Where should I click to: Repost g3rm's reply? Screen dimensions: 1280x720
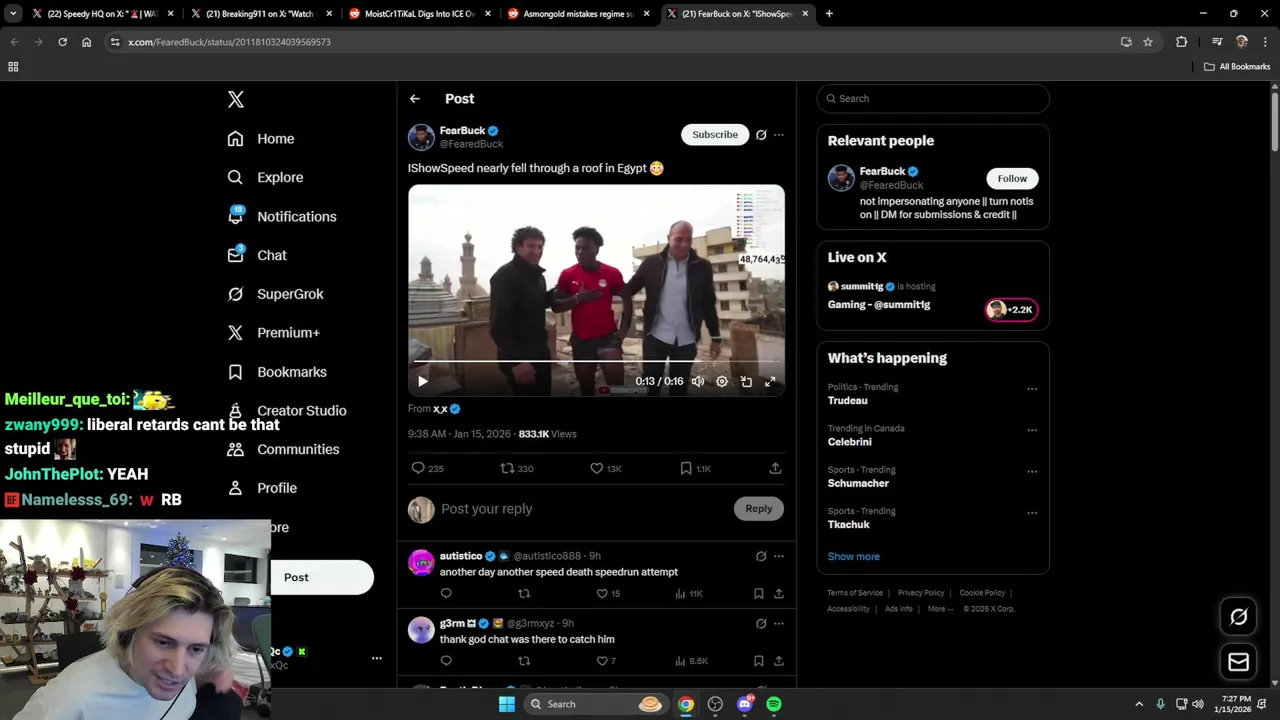[524, 661]
